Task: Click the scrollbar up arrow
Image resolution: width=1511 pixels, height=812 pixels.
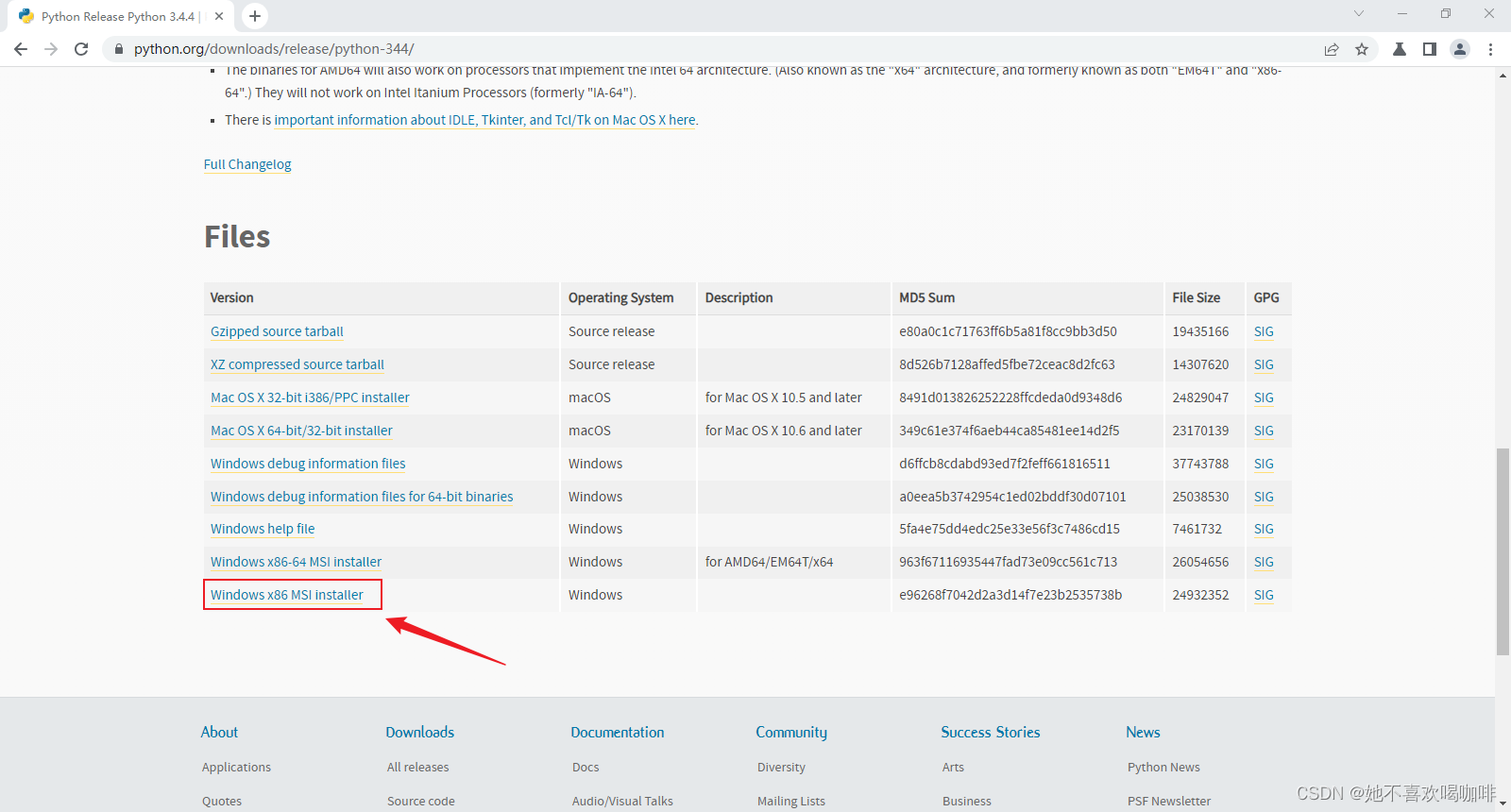Action: click(x=1503, y=76)
